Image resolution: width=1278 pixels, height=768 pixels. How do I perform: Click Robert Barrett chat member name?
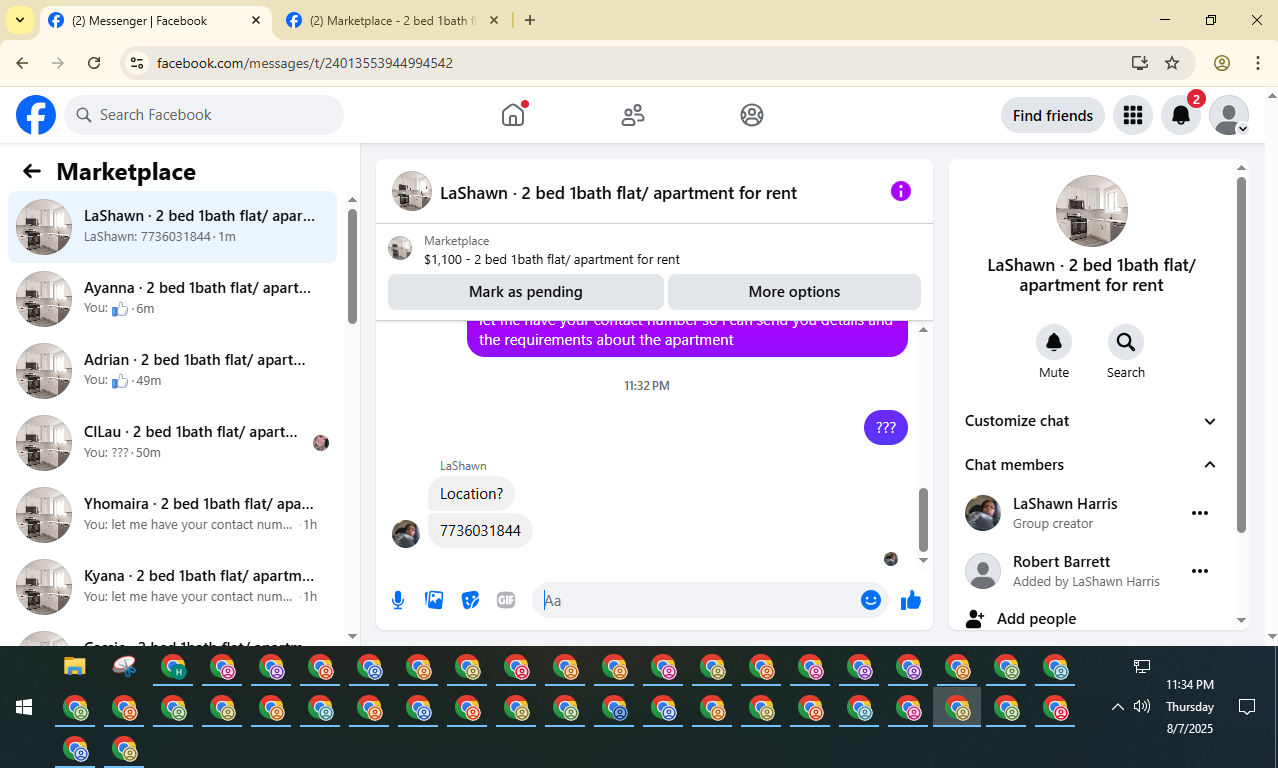(x=1061, y=562)
